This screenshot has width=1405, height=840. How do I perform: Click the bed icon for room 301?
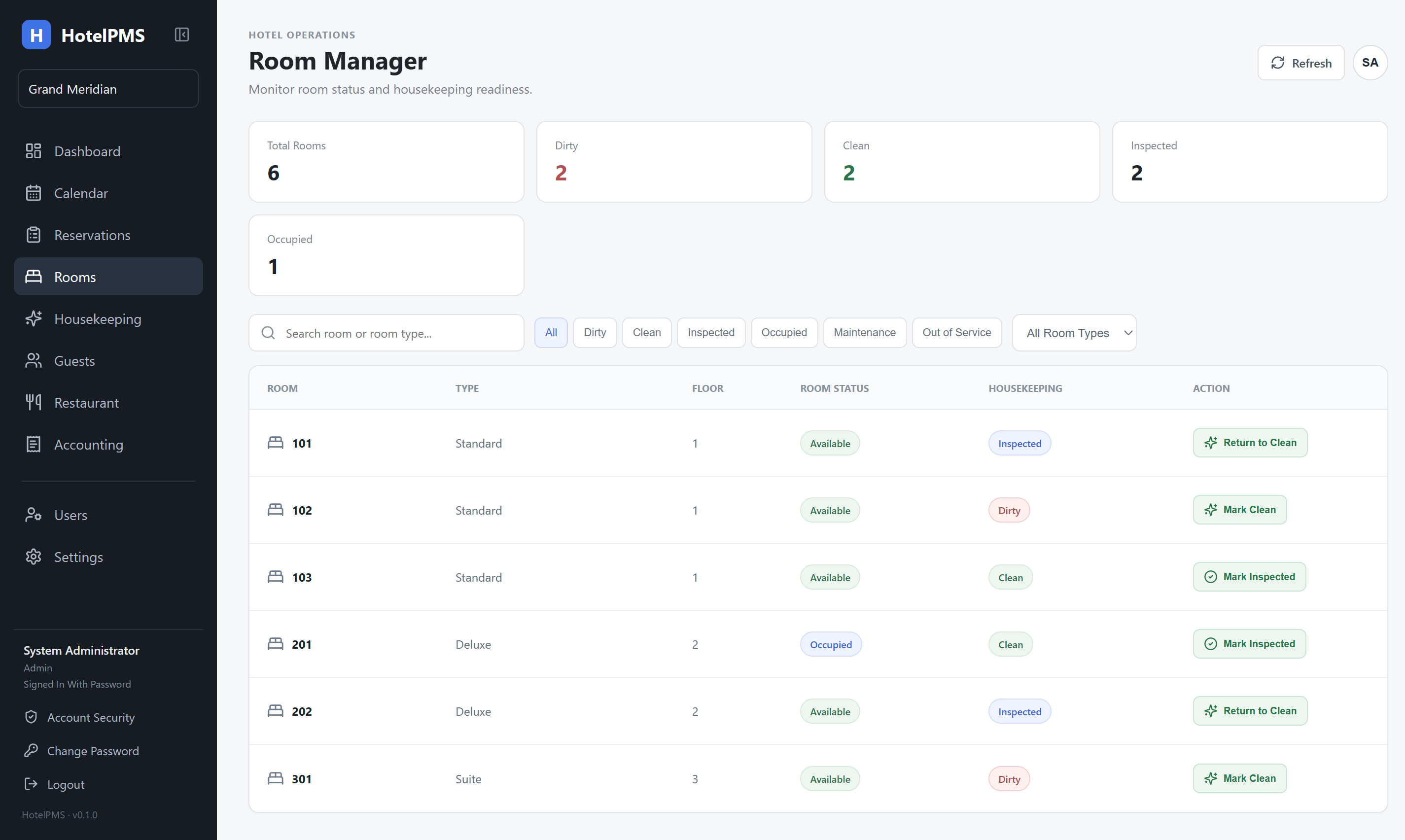[276, 778]
